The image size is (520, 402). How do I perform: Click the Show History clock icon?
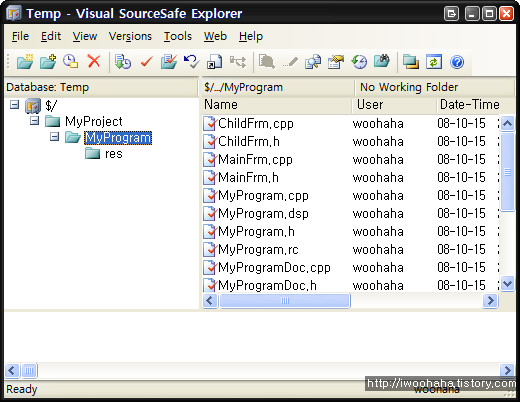(359, 62)
